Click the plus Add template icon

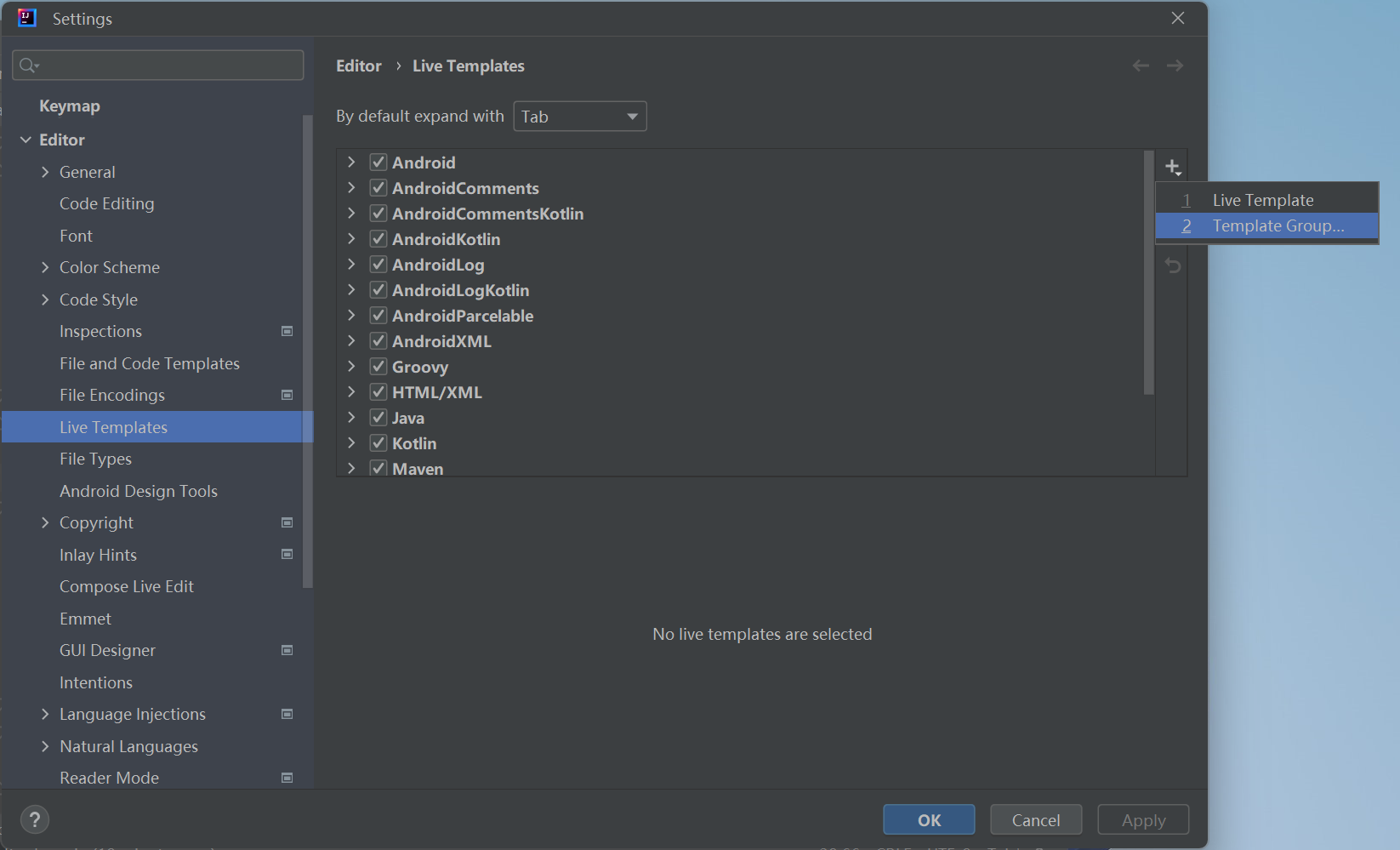click(x=1173, y=167)
